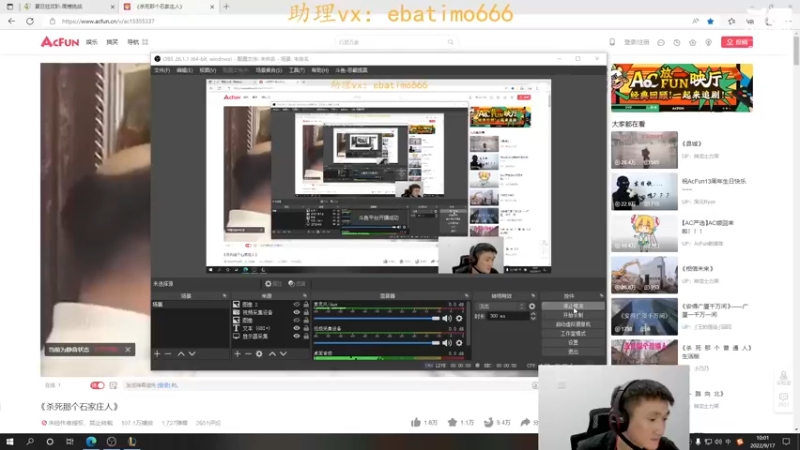
Task: Click the share arrow under the video
Action: coord(525,422)
